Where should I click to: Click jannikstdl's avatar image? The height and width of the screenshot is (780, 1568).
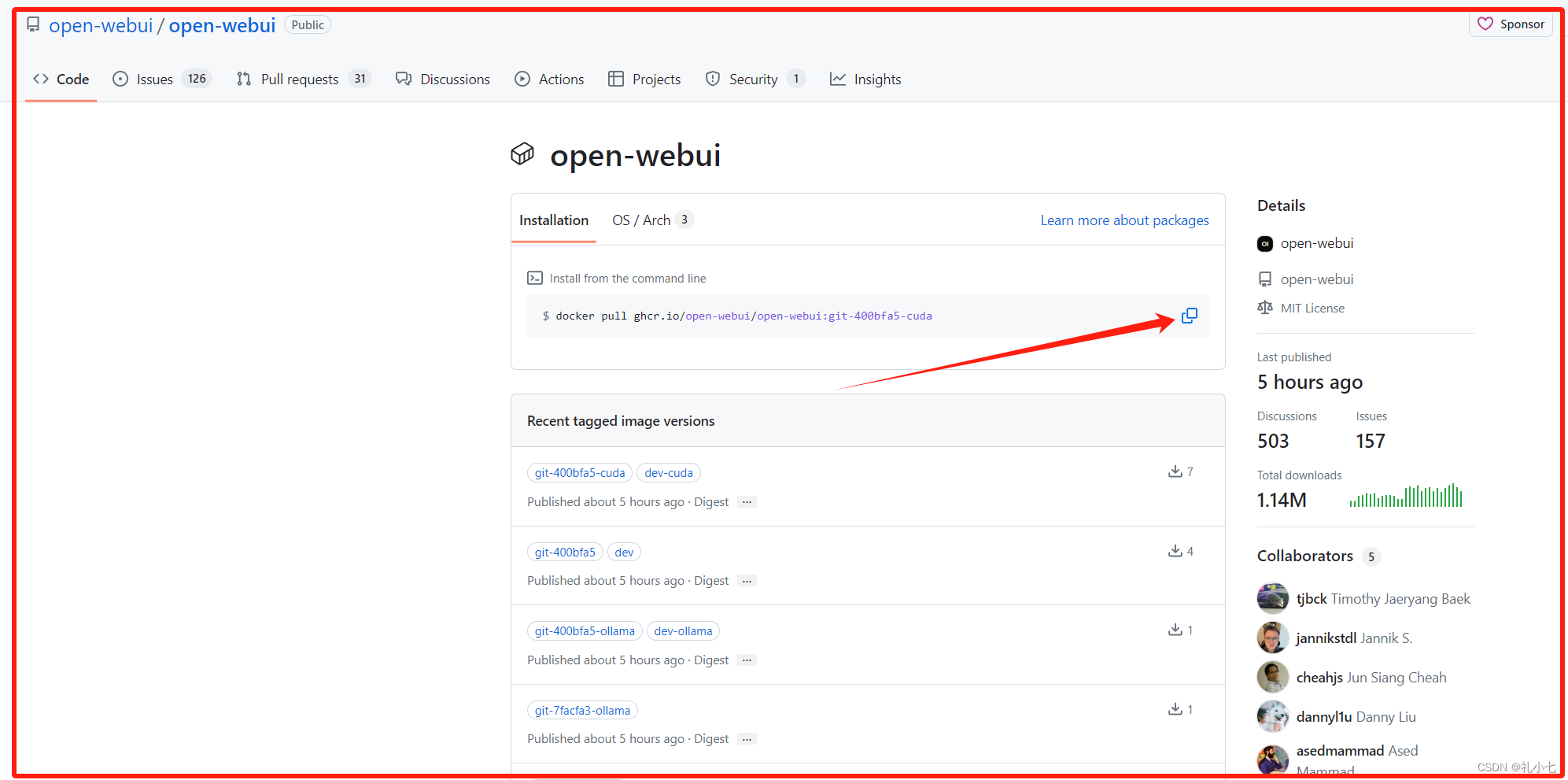(x=1272, y=638)
